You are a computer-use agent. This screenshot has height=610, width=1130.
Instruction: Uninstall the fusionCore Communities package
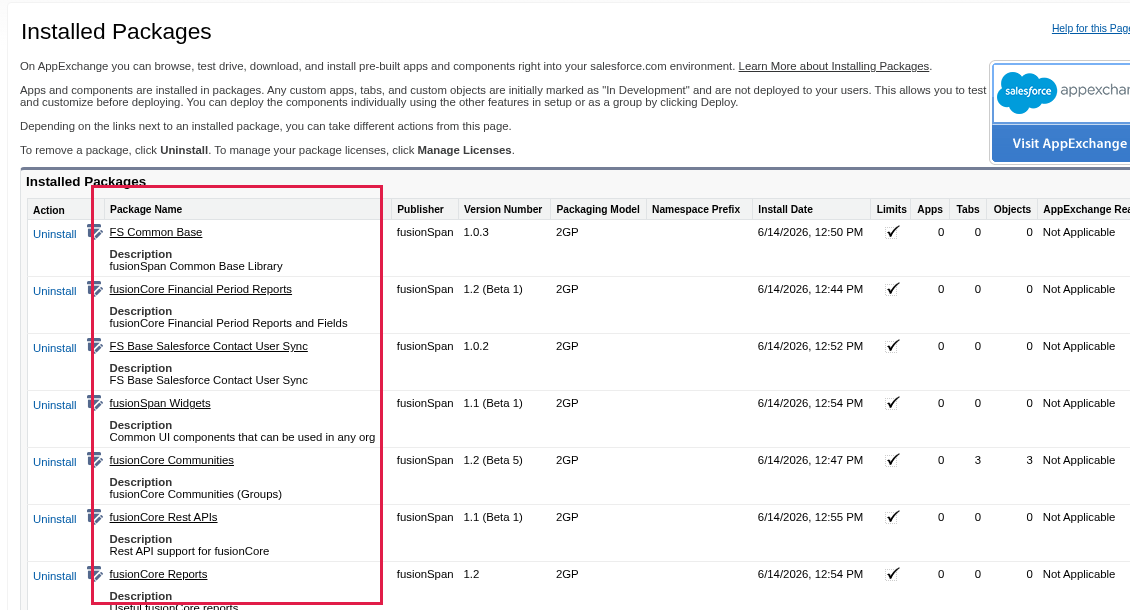click(x=55, y=462)
